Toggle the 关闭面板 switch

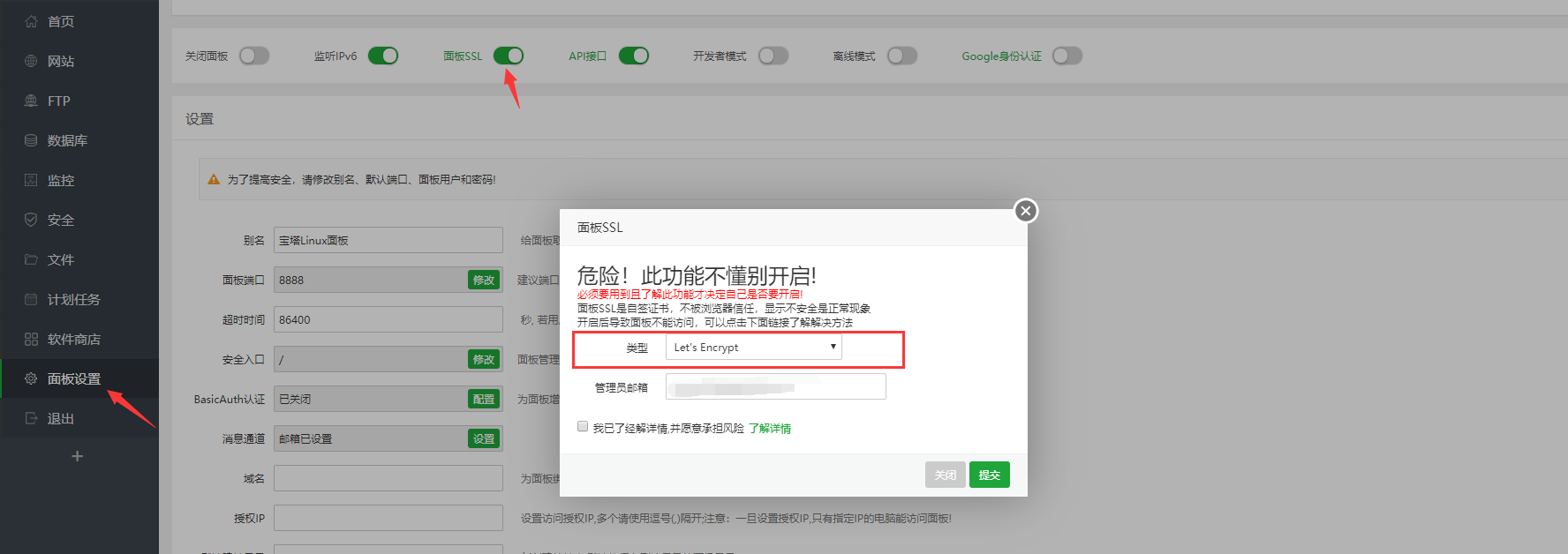click(254, 56)
